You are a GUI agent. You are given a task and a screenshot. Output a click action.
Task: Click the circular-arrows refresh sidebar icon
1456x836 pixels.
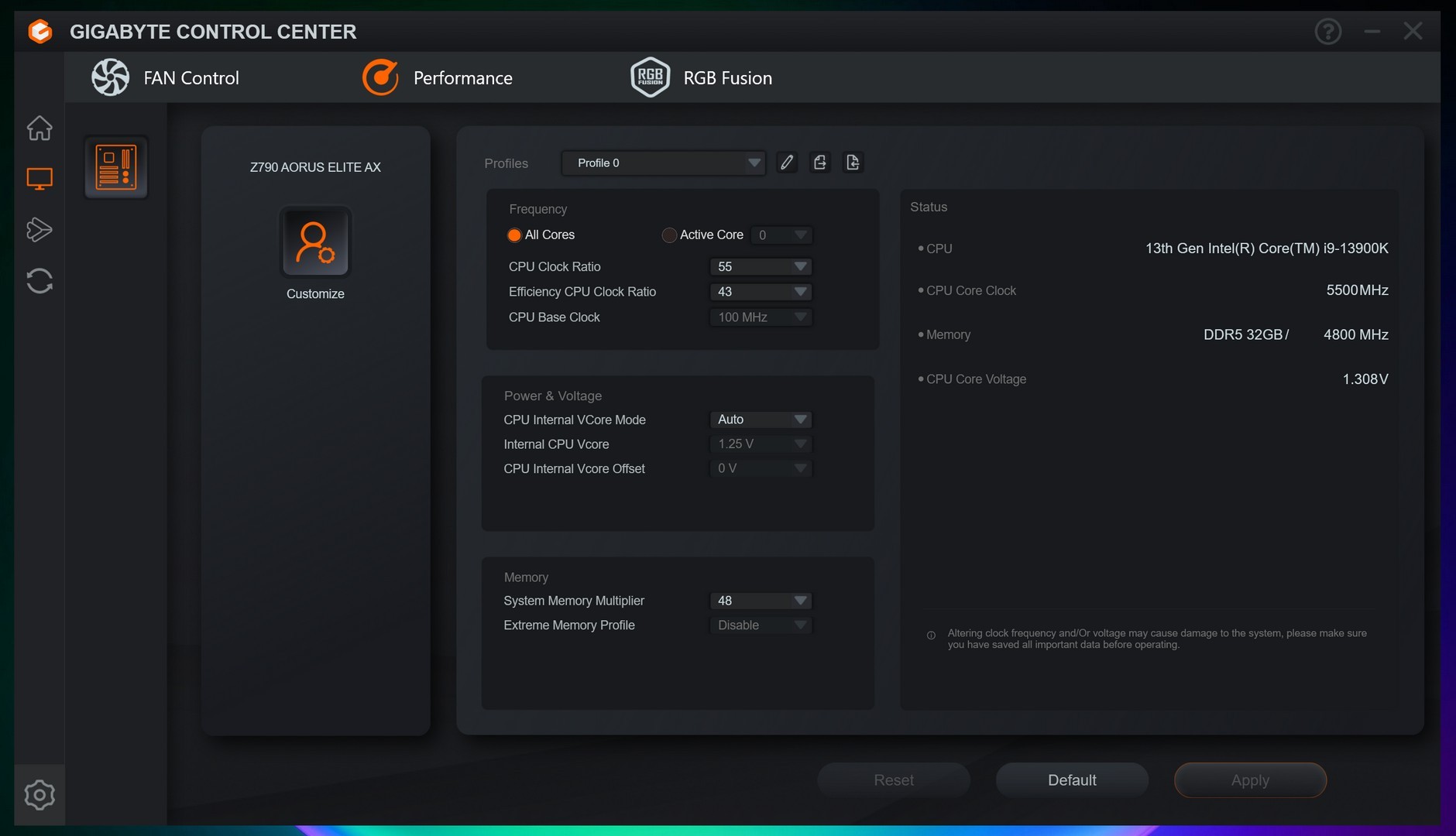(39, 281)
